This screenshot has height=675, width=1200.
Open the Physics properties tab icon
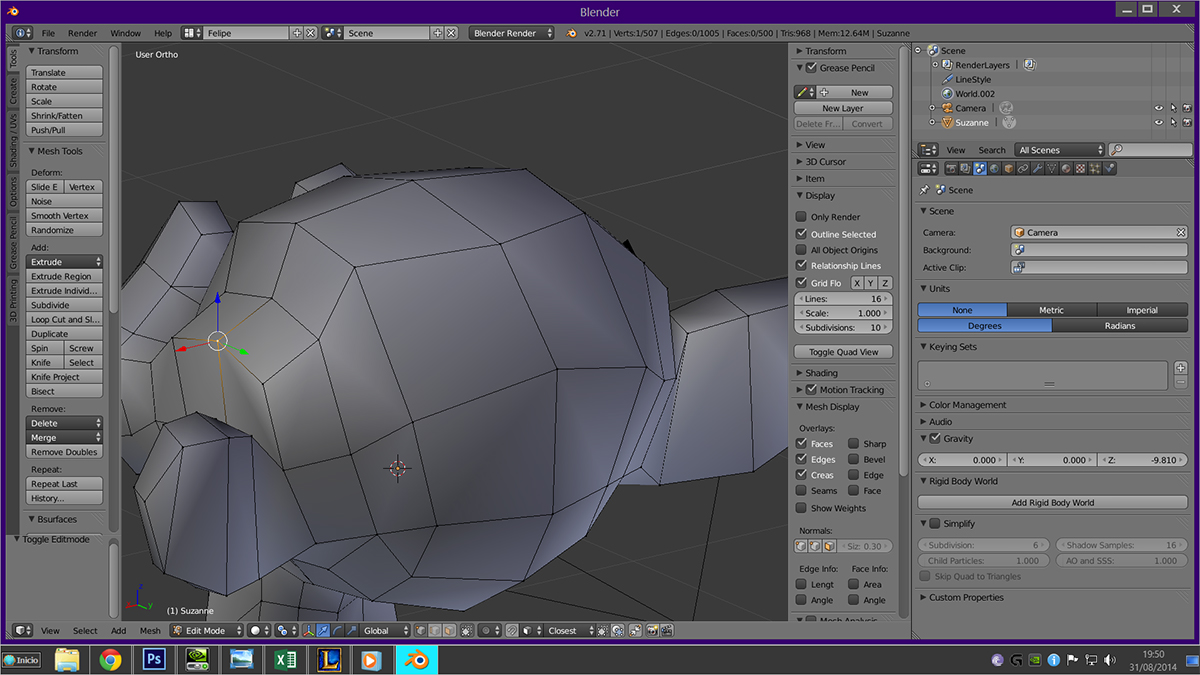(x=1109, y=169)
